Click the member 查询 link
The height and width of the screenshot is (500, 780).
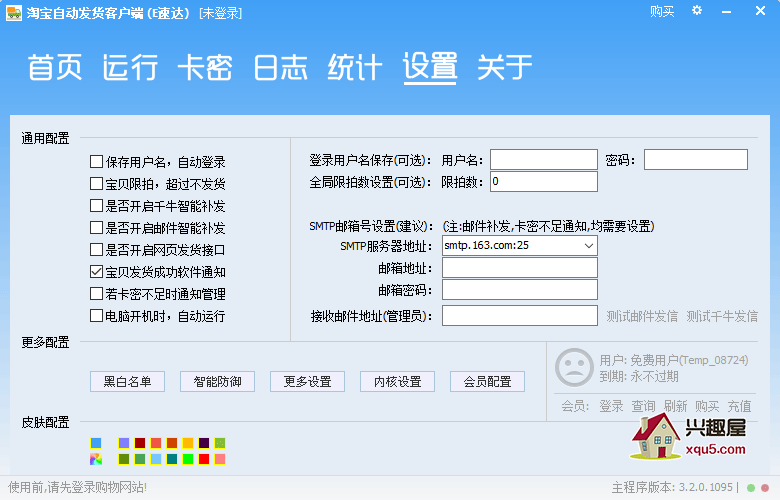coord(644,406)
